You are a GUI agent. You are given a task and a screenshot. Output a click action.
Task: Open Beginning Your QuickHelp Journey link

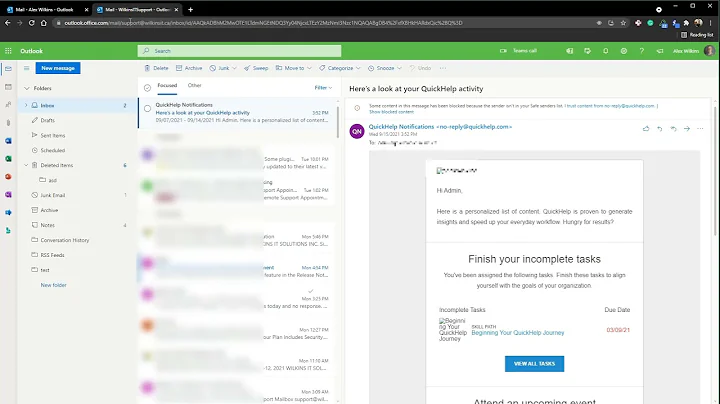518,333
